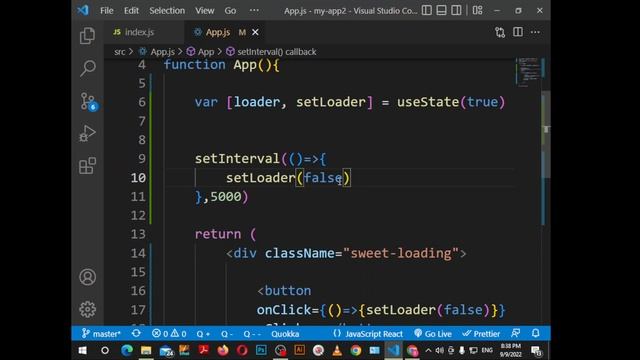Image resolution: width=640 pixels, height=360 pixels.
Task: Click 'onClick' on line 17
Action: (x=284, y=310)
